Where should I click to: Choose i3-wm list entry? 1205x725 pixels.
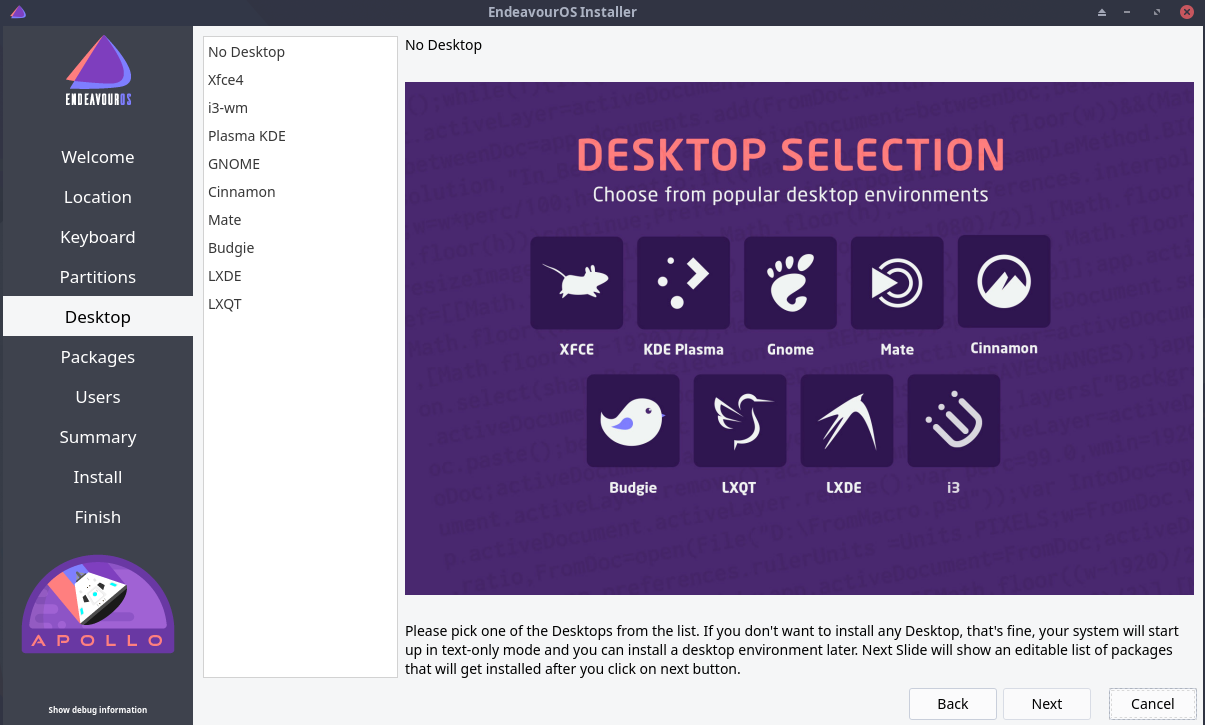(x=228, y=108)
